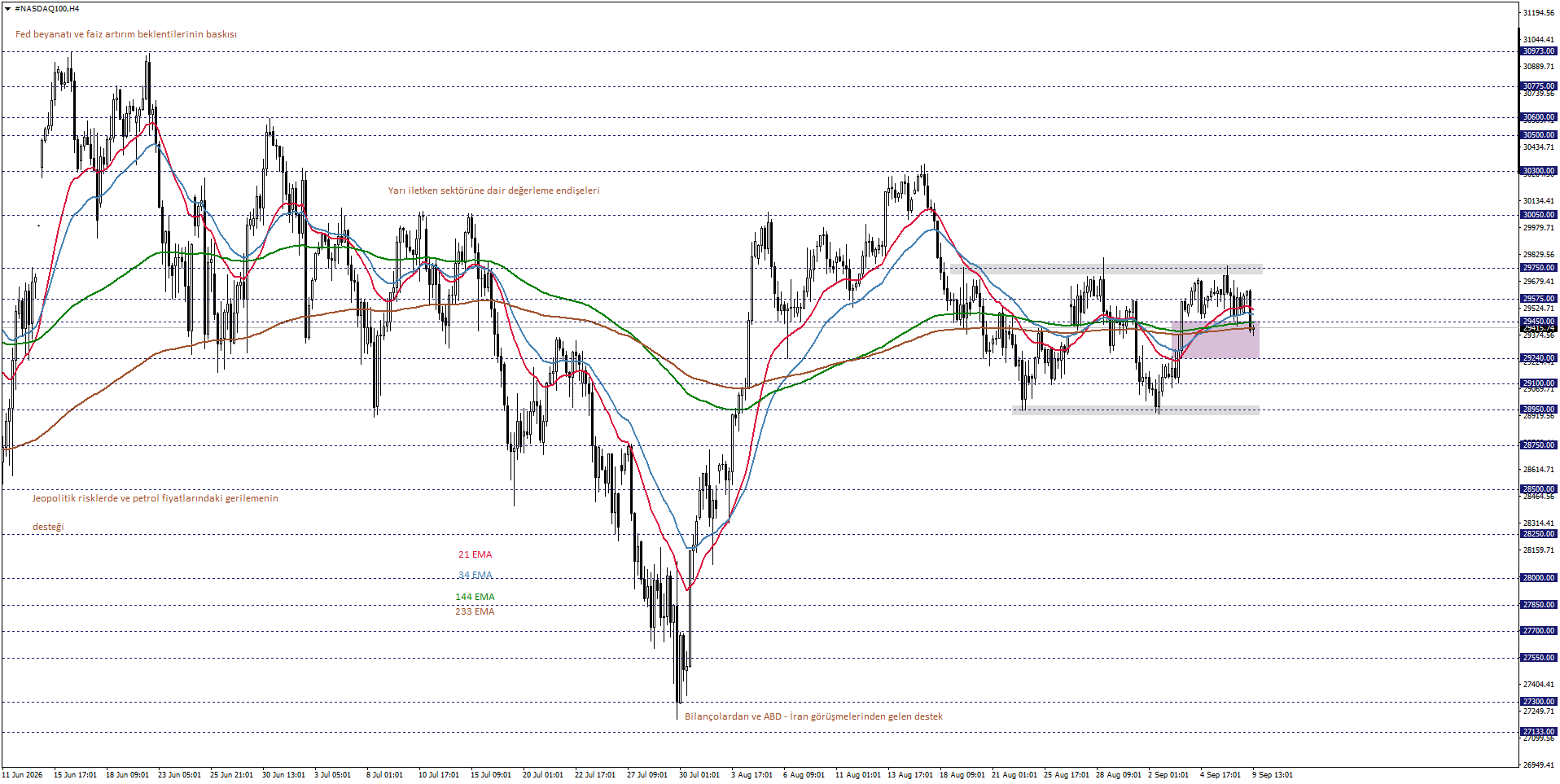Click the '18 Jun 09:01' time axis label

127,775
